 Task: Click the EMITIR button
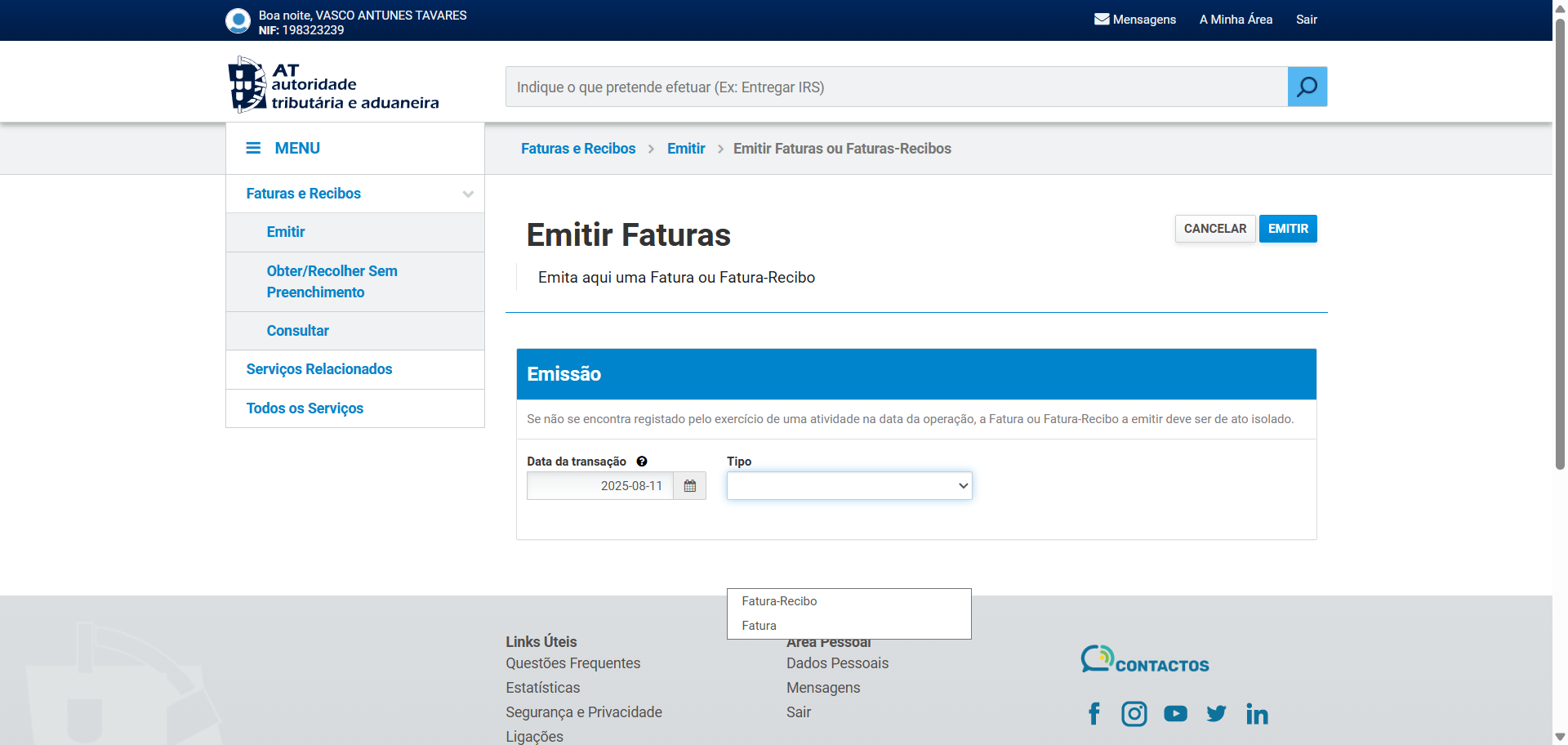[x=1288, y=229]
